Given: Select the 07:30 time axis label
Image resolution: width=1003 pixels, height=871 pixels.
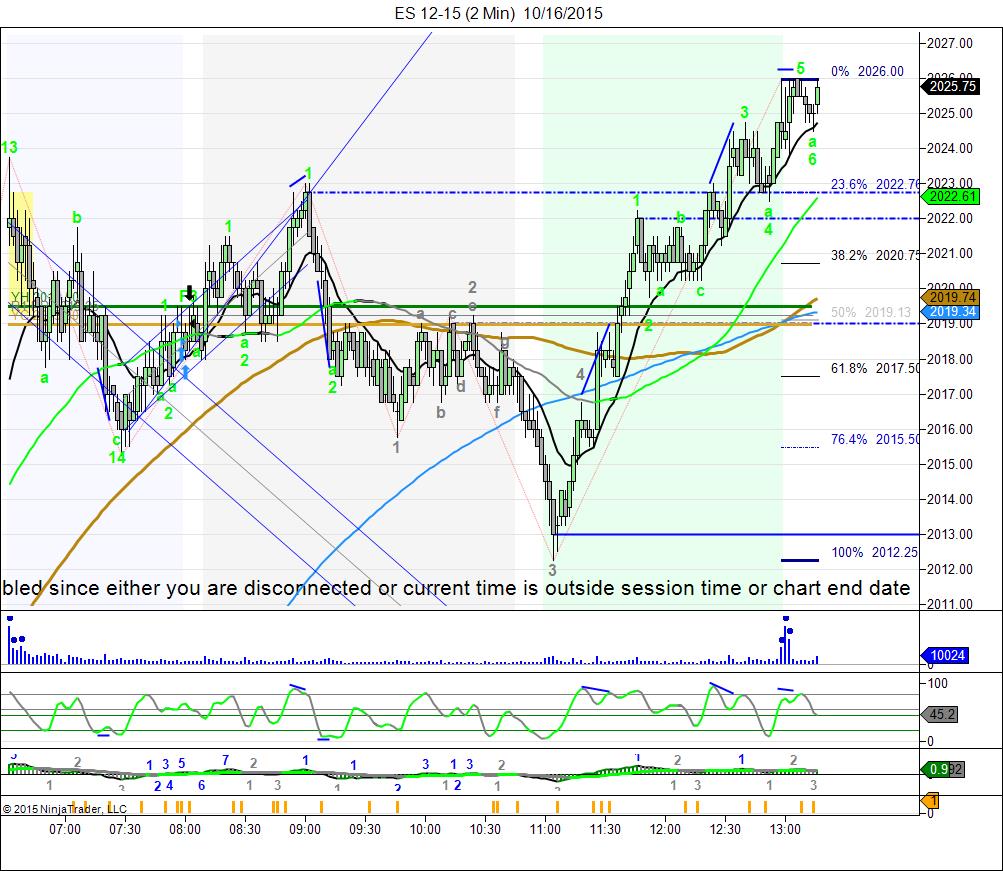Looking at the screenshot, I should tap(125, 829).
